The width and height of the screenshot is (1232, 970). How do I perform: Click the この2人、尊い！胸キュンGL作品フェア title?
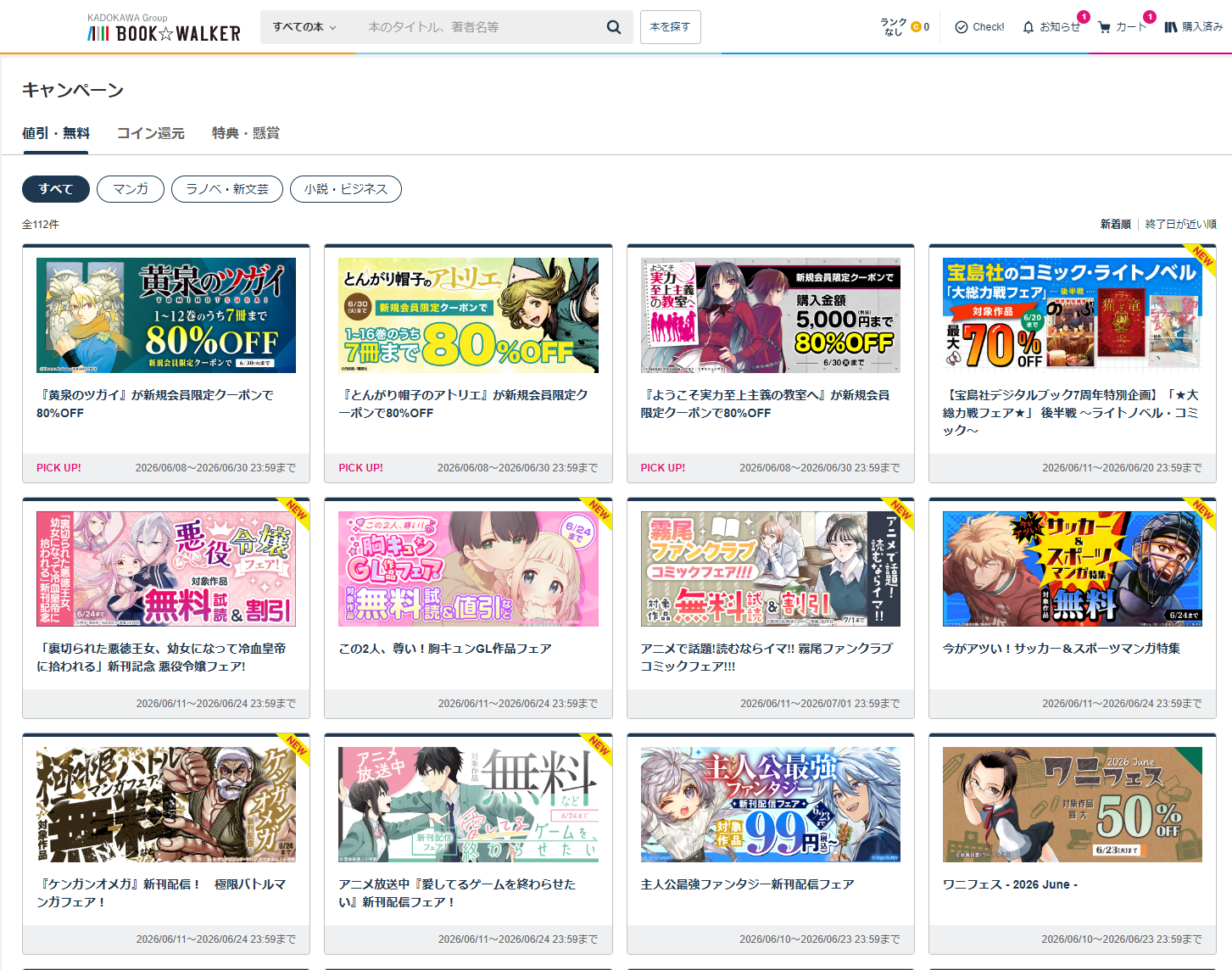pos(445,649)
